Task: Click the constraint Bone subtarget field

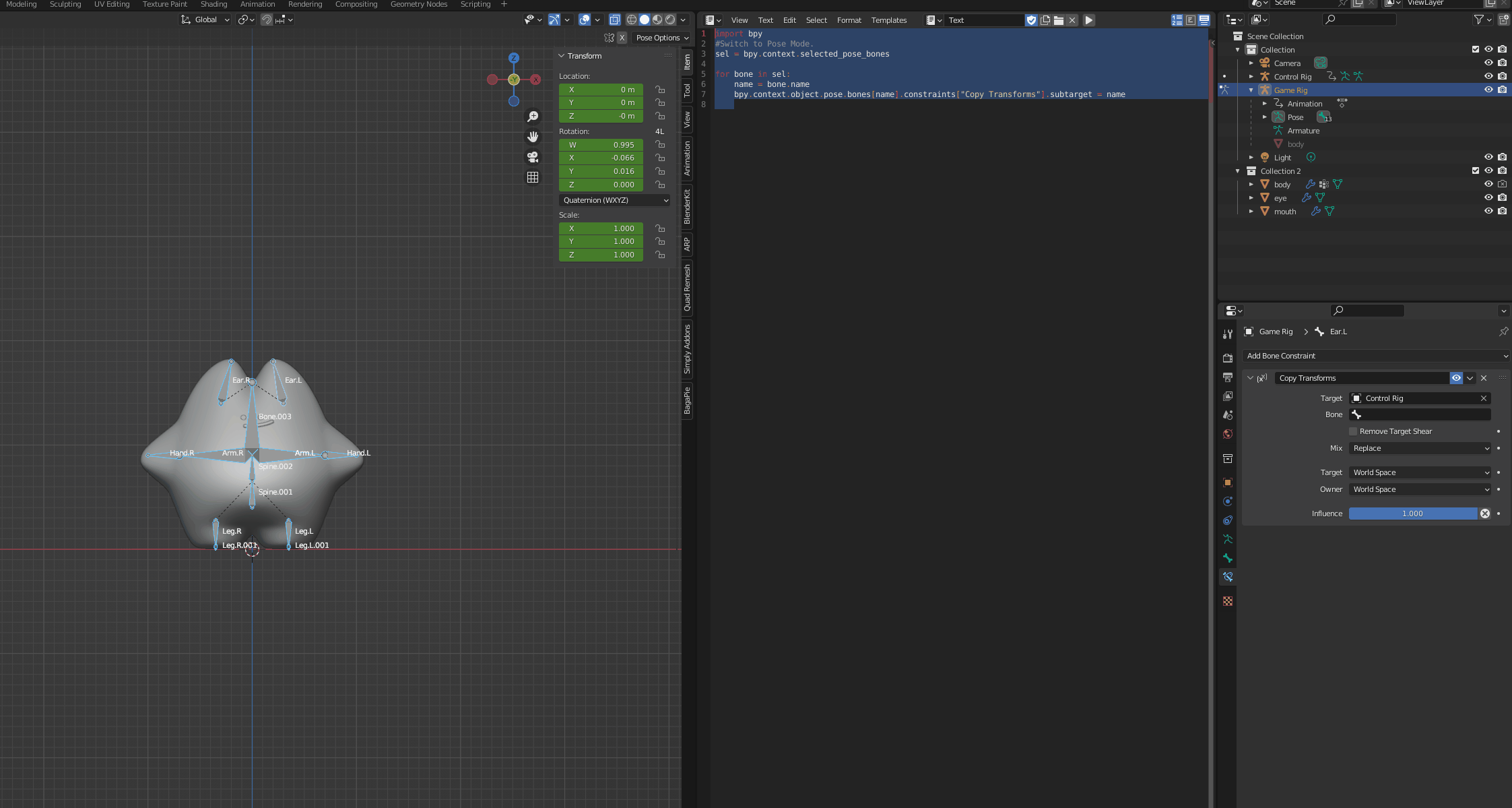Action: pyautogui.click(x=1420, y=414)
